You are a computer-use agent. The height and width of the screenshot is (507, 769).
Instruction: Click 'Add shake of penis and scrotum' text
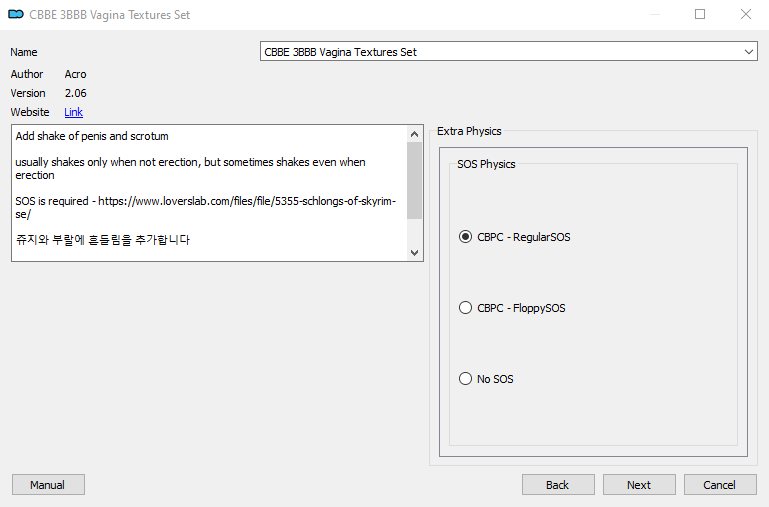pos(92,136)
